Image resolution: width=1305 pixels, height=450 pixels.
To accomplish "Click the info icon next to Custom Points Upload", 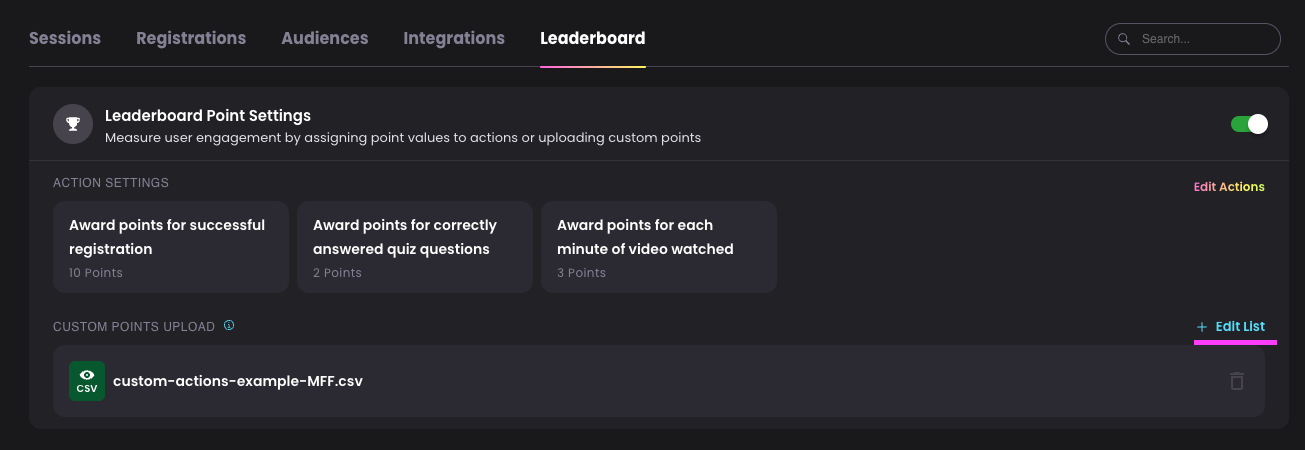I will pyautogui.click(x=229, y=325).
